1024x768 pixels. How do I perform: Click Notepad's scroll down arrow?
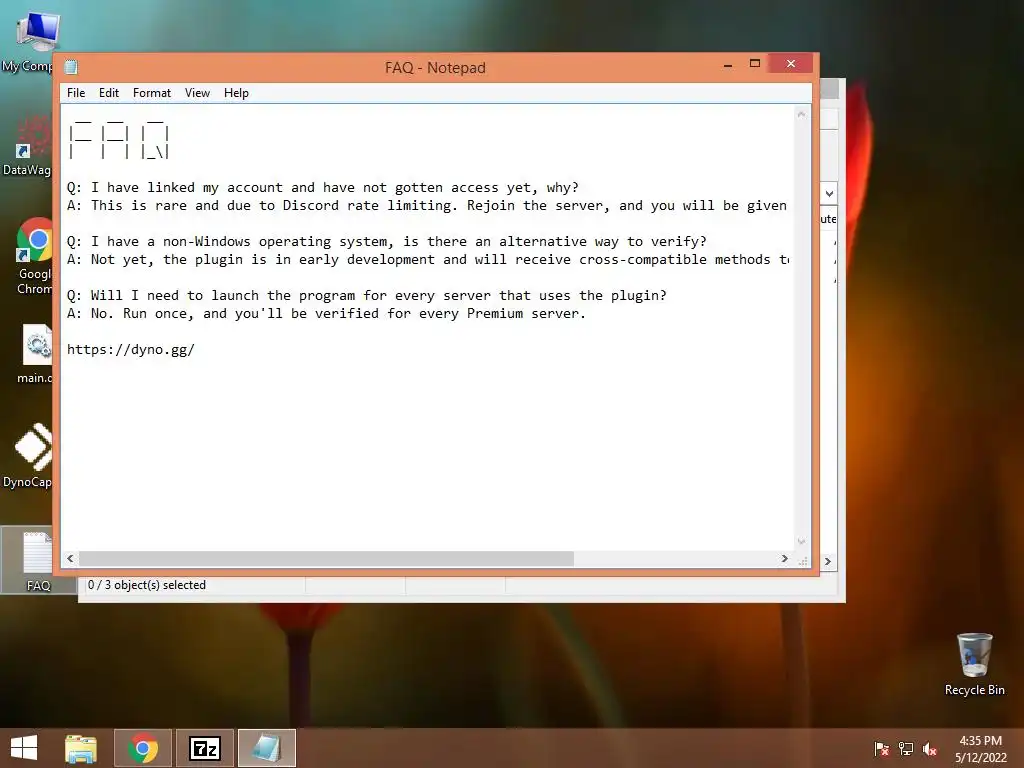(x=801, y=541)
